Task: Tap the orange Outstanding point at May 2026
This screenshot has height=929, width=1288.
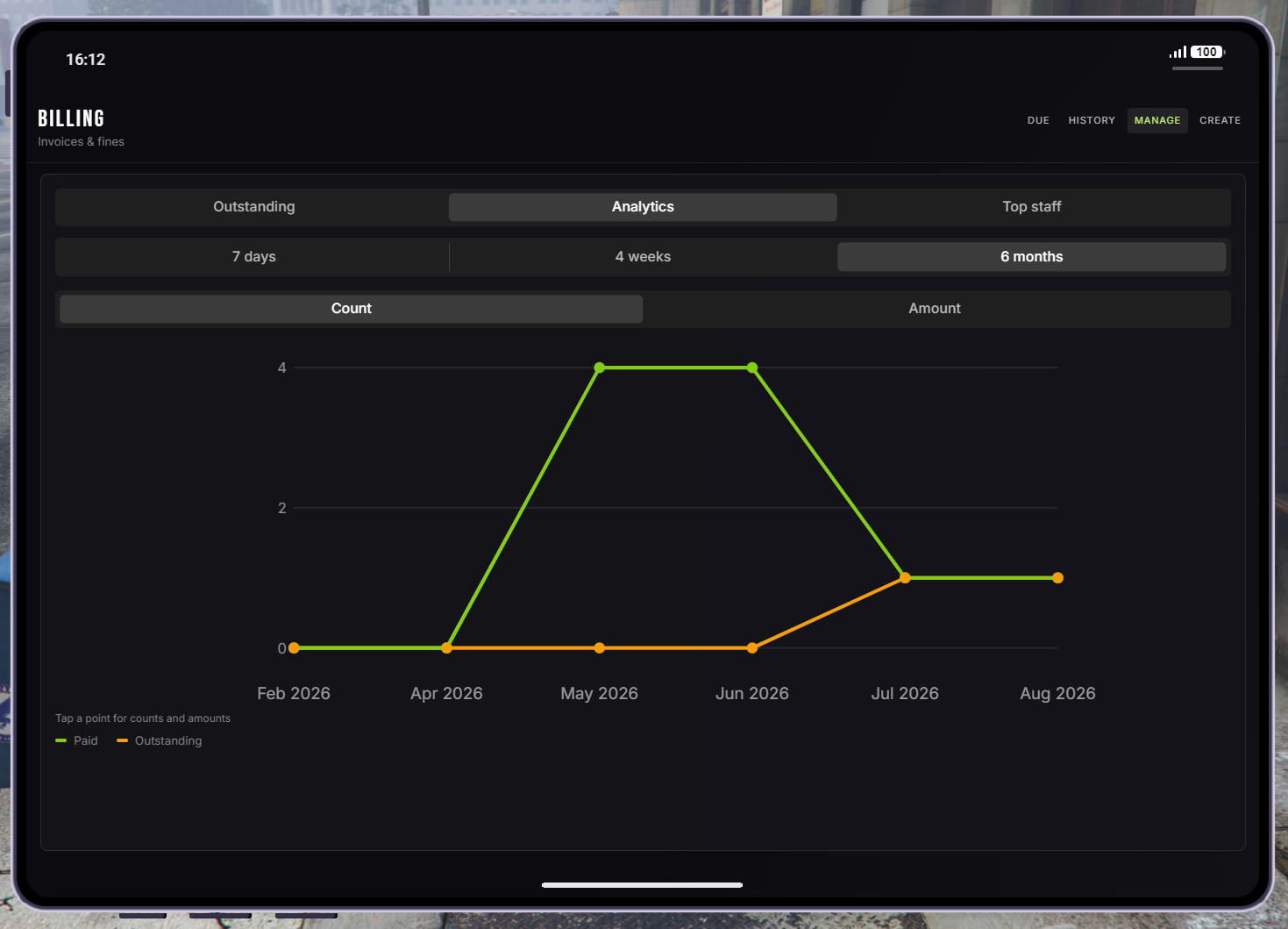Action: 600,648
